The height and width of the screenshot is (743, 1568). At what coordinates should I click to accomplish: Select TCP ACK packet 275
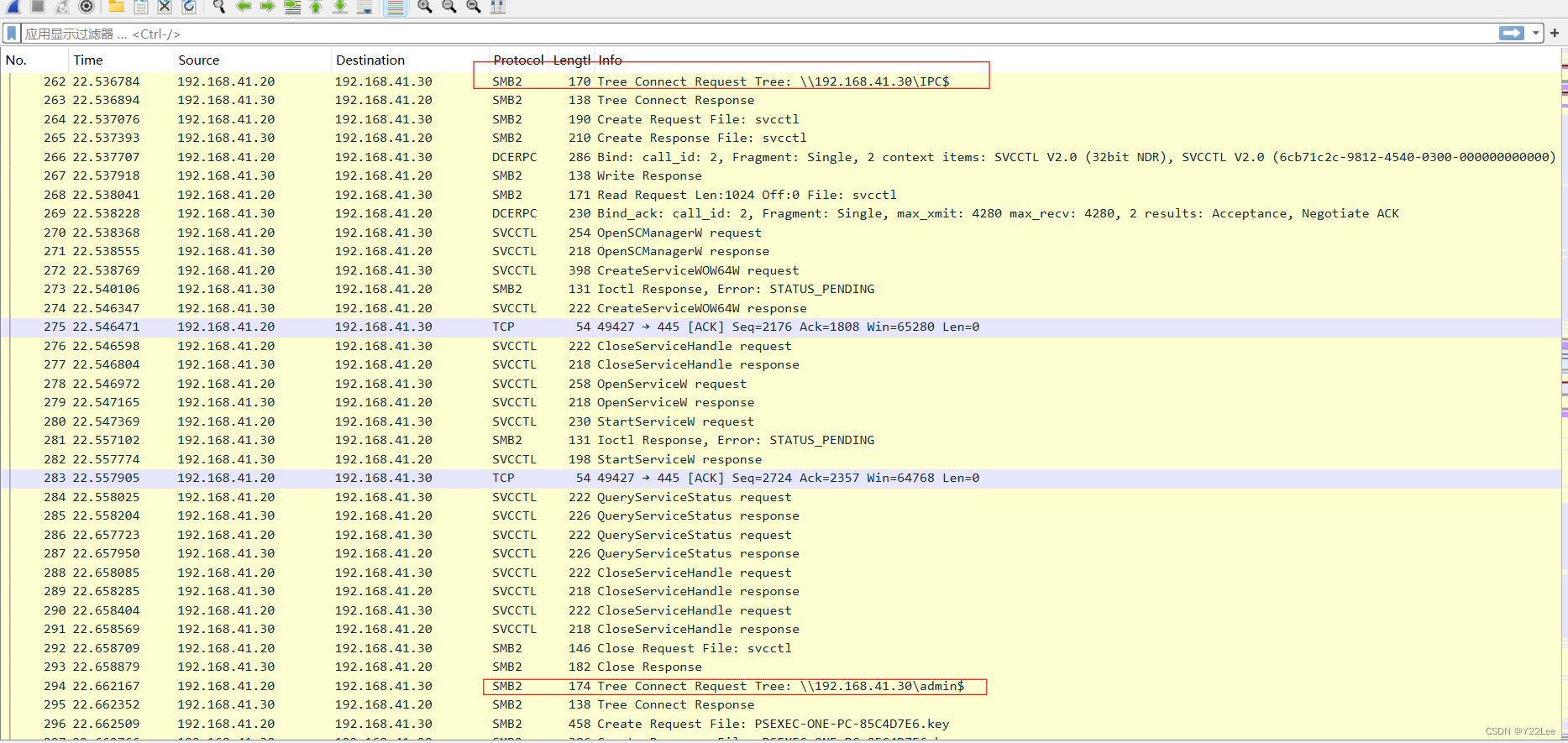pos(781,327)
